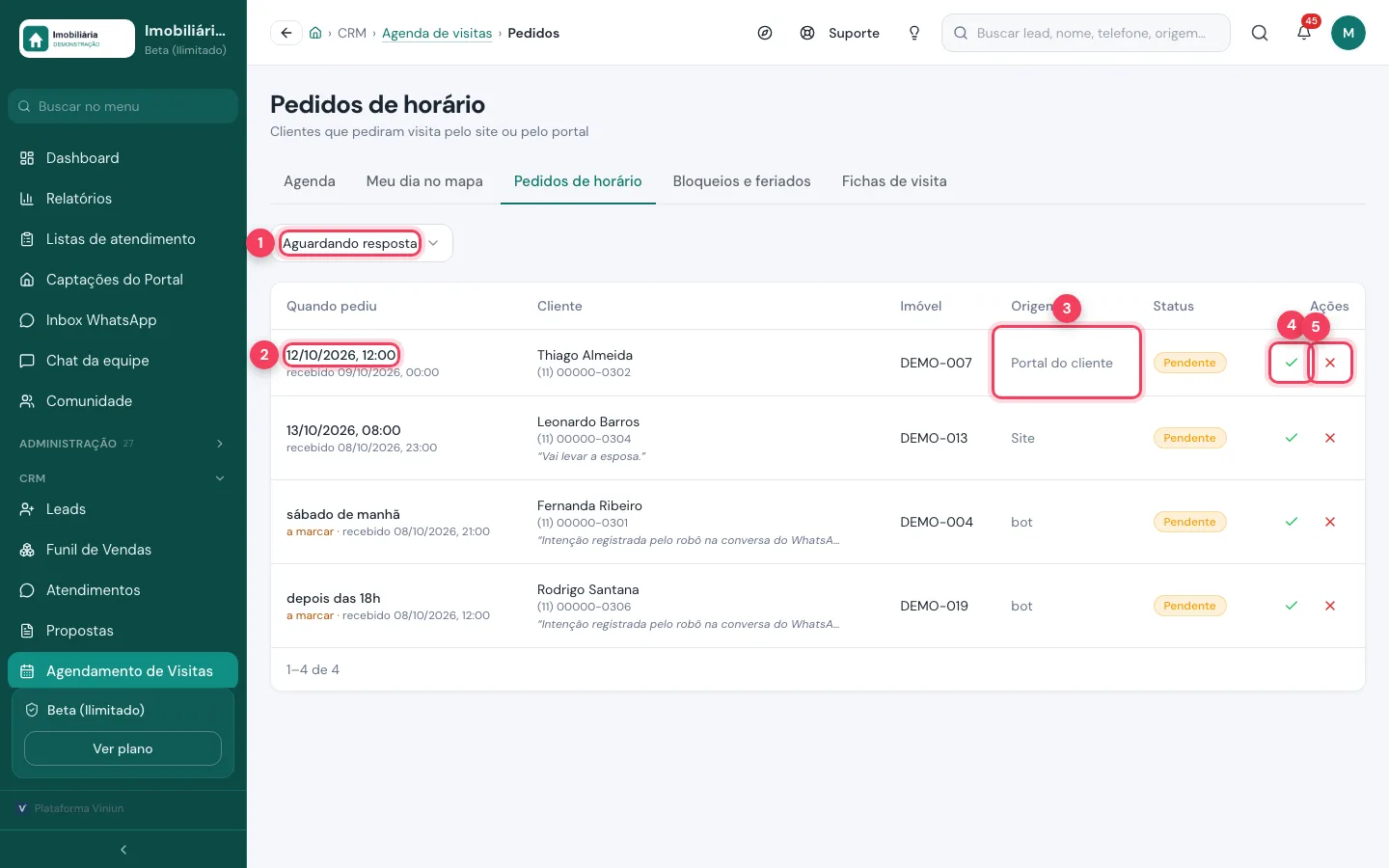
Task: Click the lightbulb tips icon
Action: point(914,33)
